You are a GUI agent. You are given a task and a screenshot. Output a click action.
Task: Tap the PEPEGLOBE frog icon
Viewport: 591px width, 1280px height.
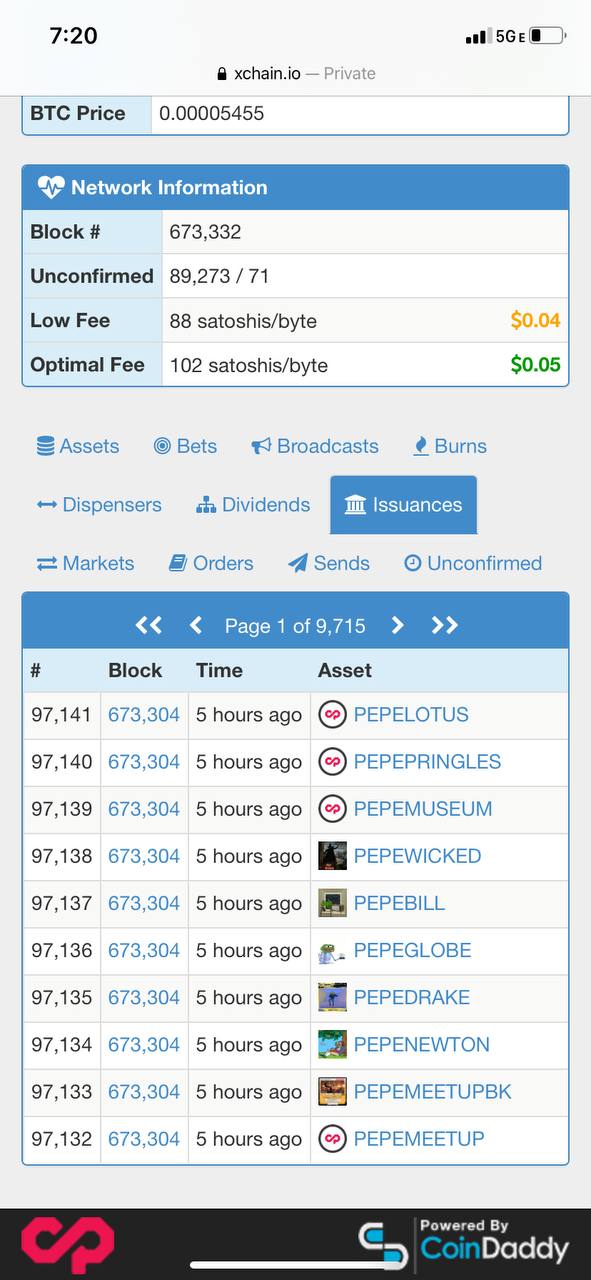332,950
